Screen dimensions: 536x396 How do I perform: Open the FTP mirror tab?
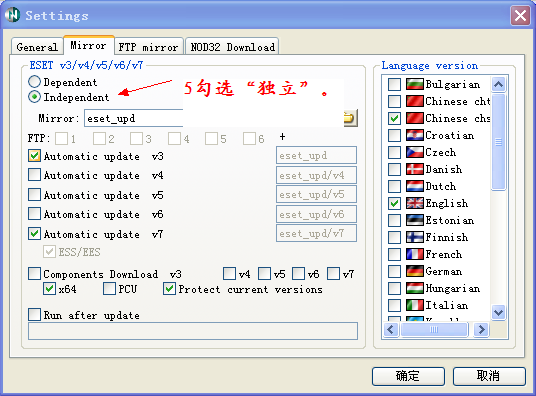[148, 47]
